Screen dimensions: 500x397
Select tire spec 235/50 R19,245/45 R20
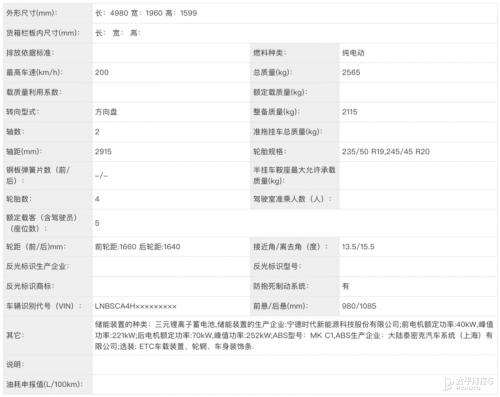(386, 152)
